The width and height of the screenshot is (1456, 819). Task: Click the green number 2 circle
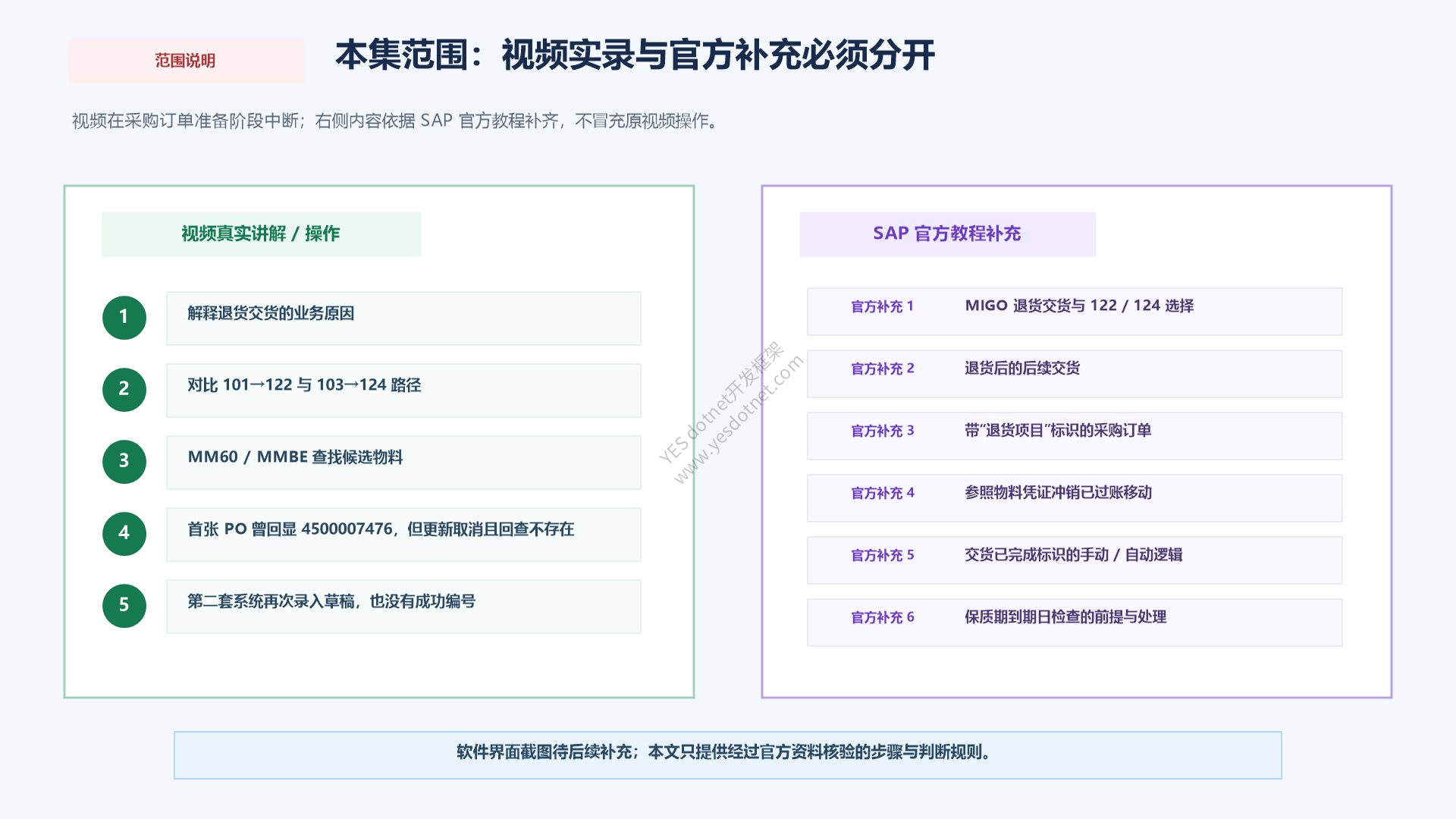(x=124, y=389)
